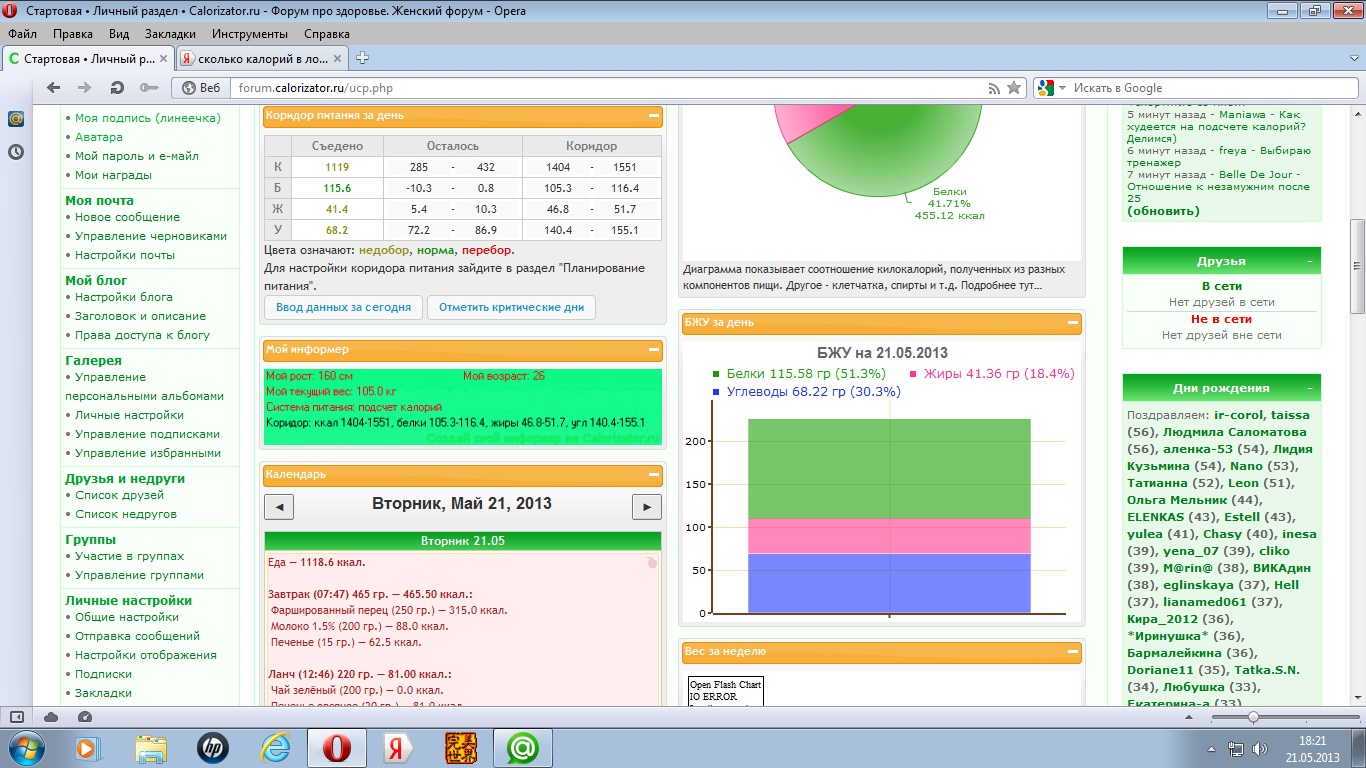Image resolution: width=1366 pixels, height=768 pixels.
Task: Launch Internet Explorer from taskbar
Action: tap(274, 747)
